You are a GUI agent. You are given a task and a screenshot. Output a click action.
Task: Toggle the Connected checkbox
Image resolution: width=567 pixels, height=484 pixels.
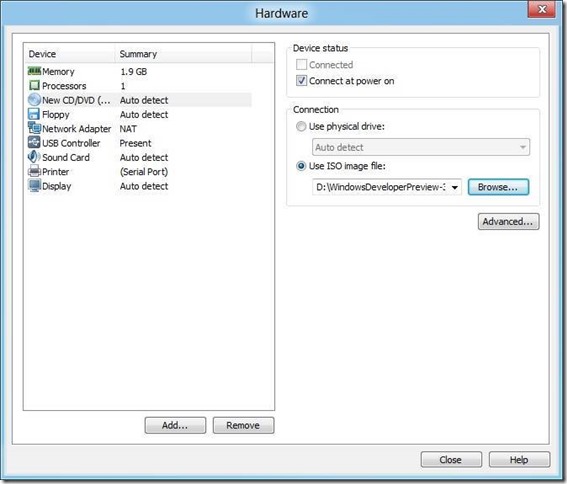(301, 65)
